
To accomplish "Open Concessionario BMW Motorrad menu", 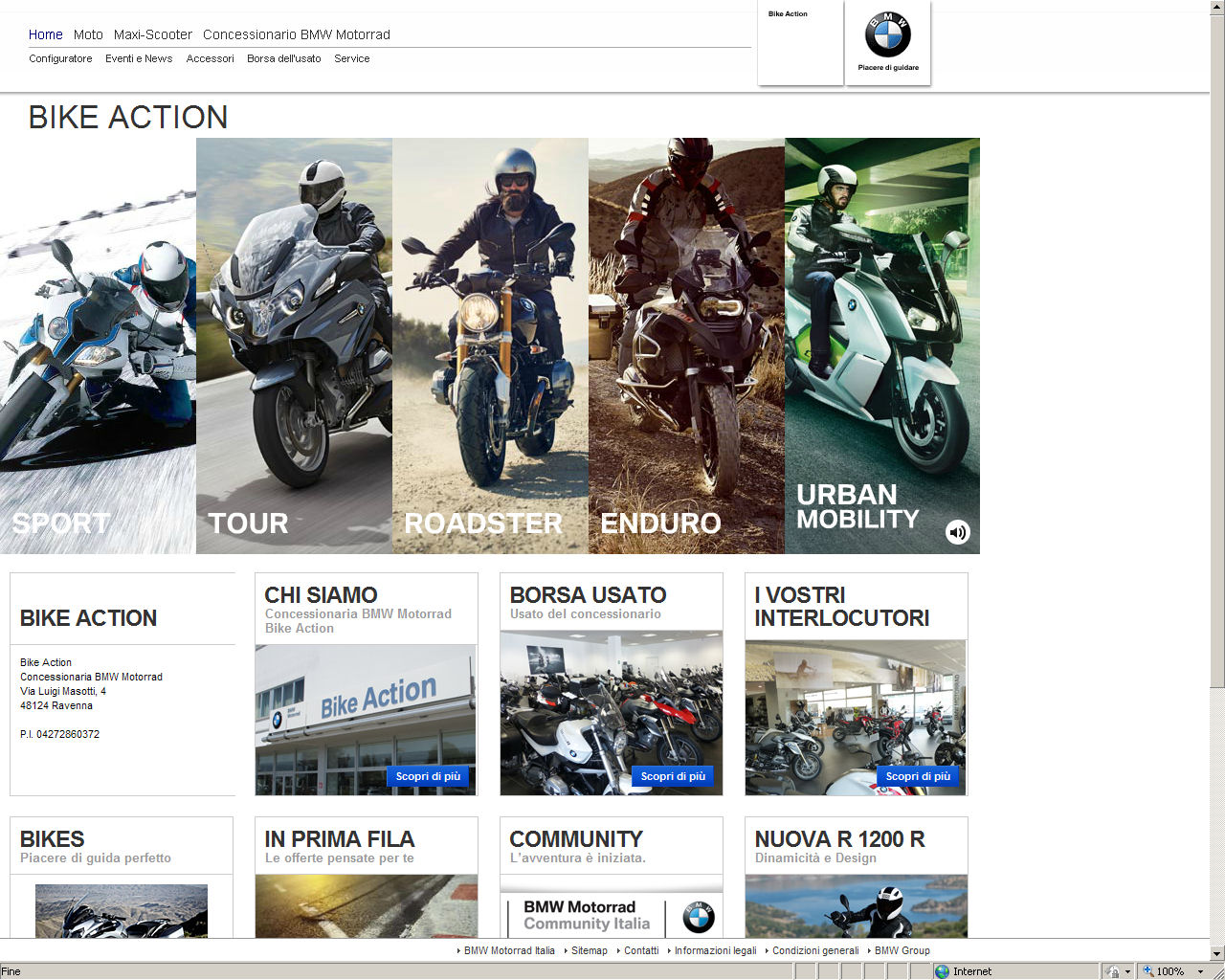I will (x=297, y=34).
